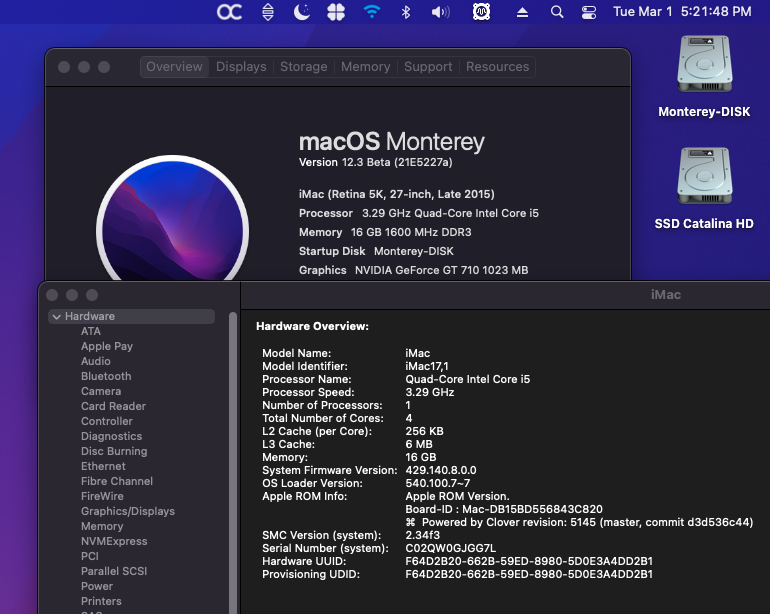Toggle Do Not Disturb moon icon
Screen dimensions: 770x614
click(302, 12)
